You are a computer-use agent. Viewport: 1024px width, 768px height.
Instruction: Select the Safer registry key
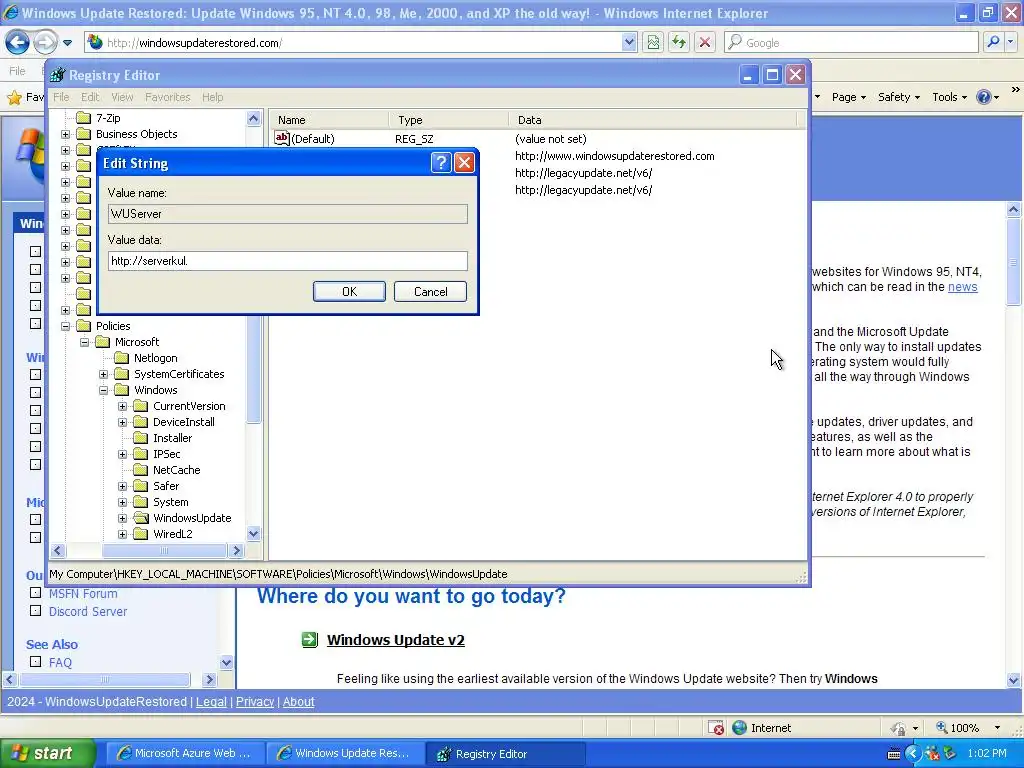166,486
